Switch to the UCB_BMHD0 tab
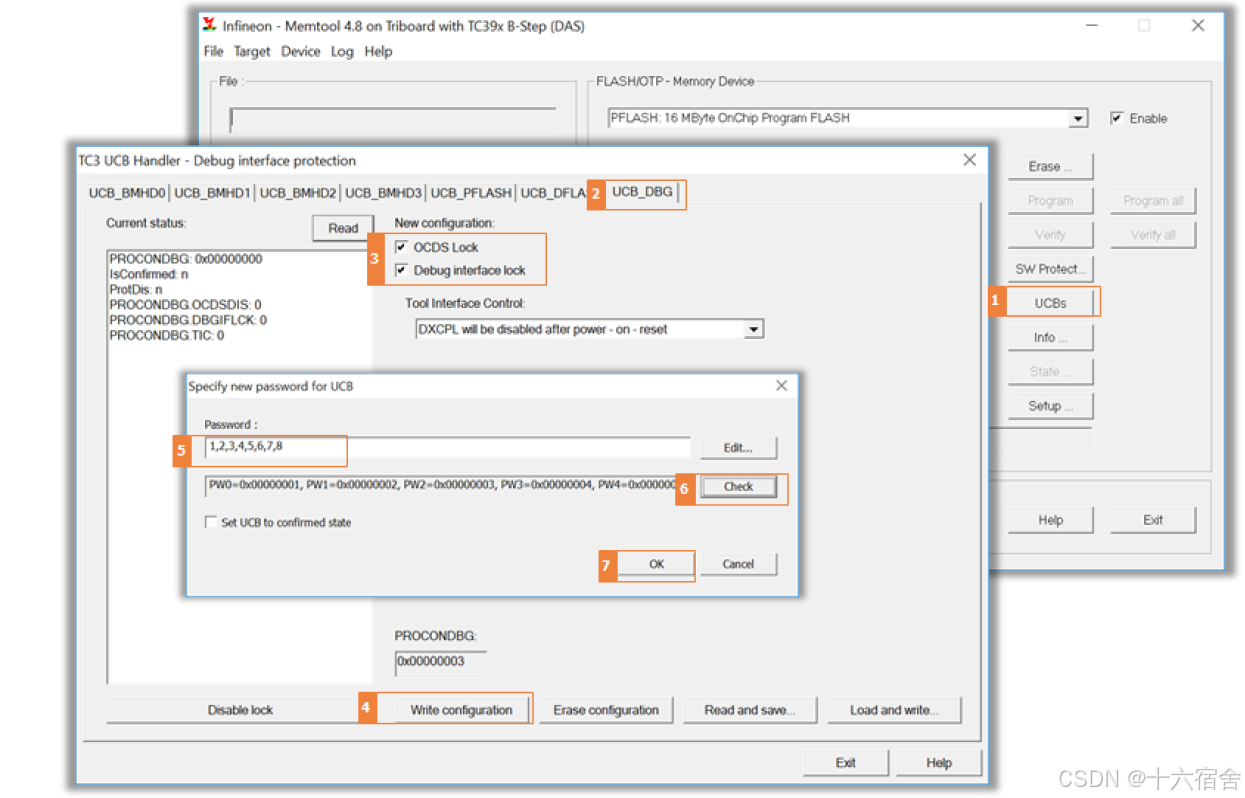Screen dimensions: 1245x798 126,192
